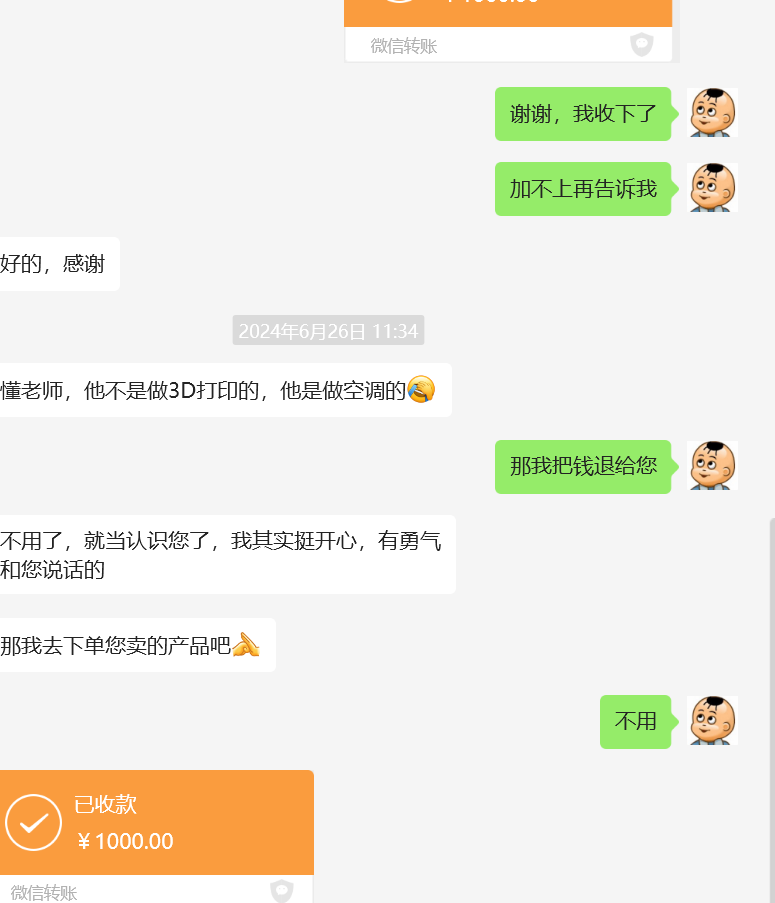Viewport: 775px width, 903px height.
Task: Click the crying-laughing emoji in the message
Action: 421,389
